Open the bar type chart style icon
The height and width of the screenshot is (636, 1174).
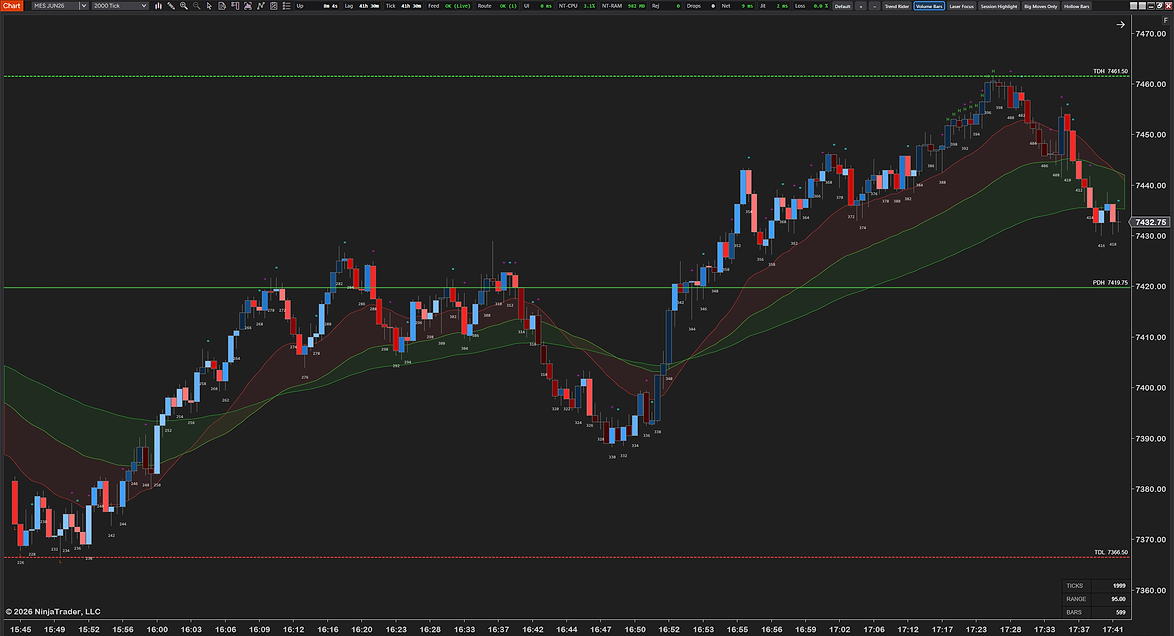pyautogui.click(x=158, y=6)
